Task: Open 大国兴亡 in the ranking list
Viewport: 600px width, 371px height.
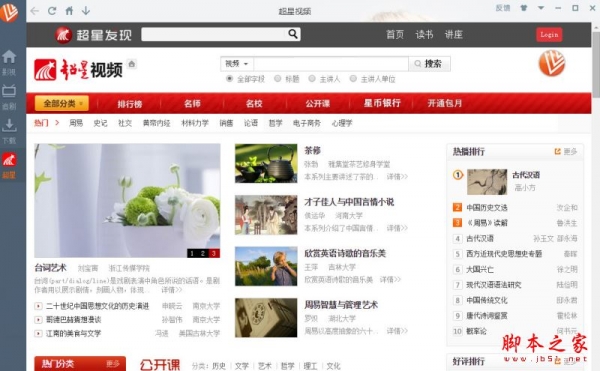Action: pyautogui.click(x=480, y=269)
